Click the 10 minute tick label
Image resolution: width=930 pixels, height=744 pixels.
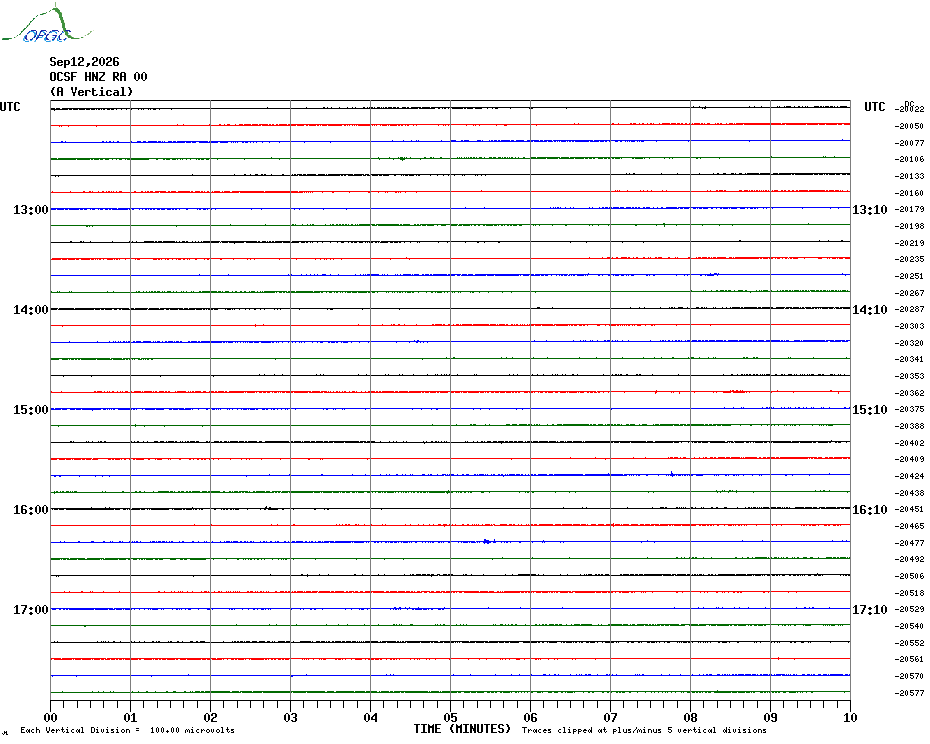[850, 718]
